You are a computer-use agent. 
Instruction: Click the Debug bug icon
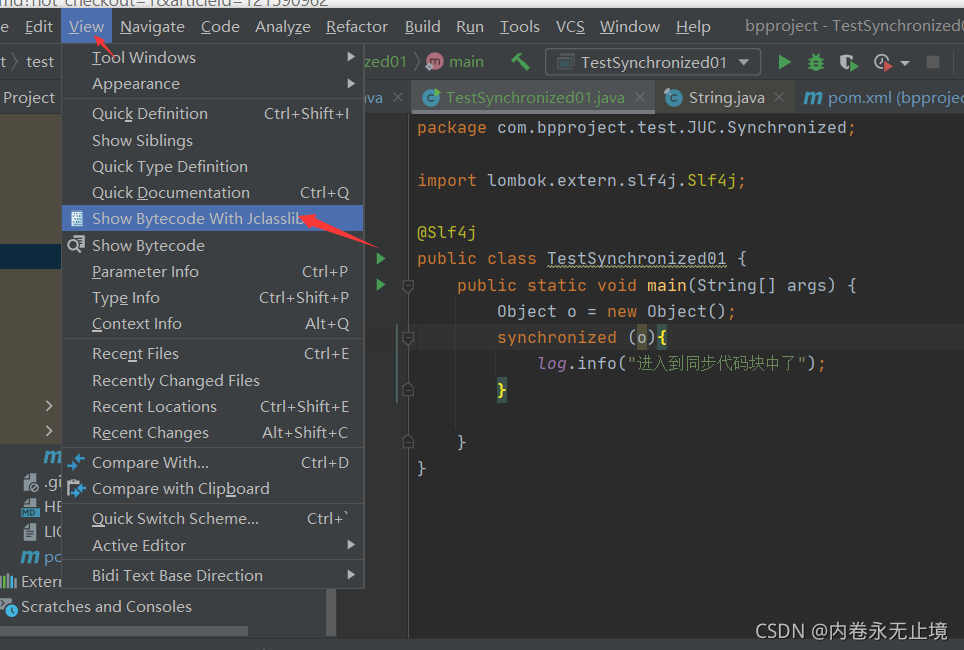coord(815,62)
